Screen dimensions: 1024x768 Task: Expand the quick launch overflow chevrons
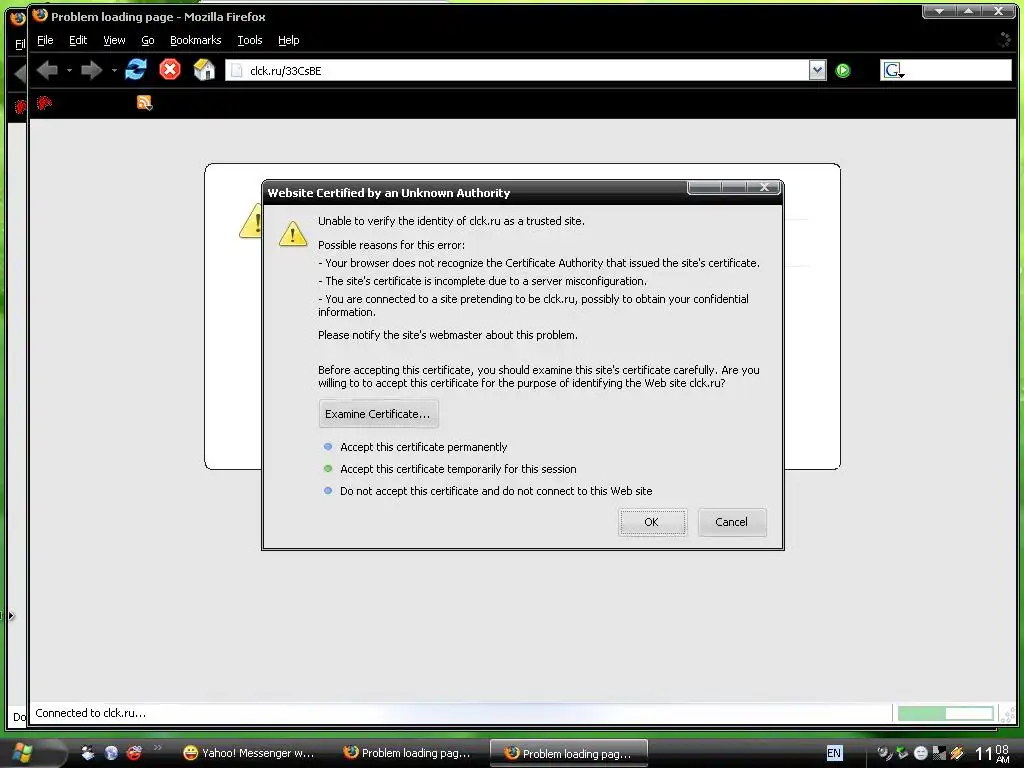click(x=157, y=748)
